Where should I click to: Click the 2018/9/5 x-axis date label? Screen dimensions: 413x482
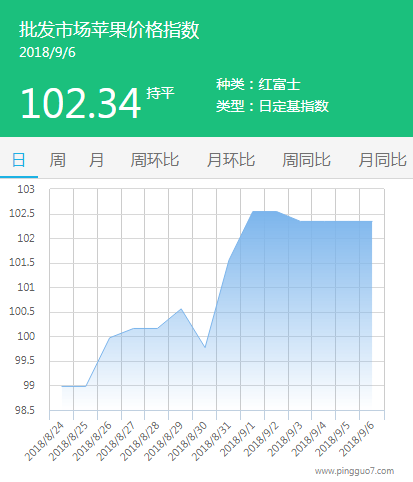pos(333,439)
